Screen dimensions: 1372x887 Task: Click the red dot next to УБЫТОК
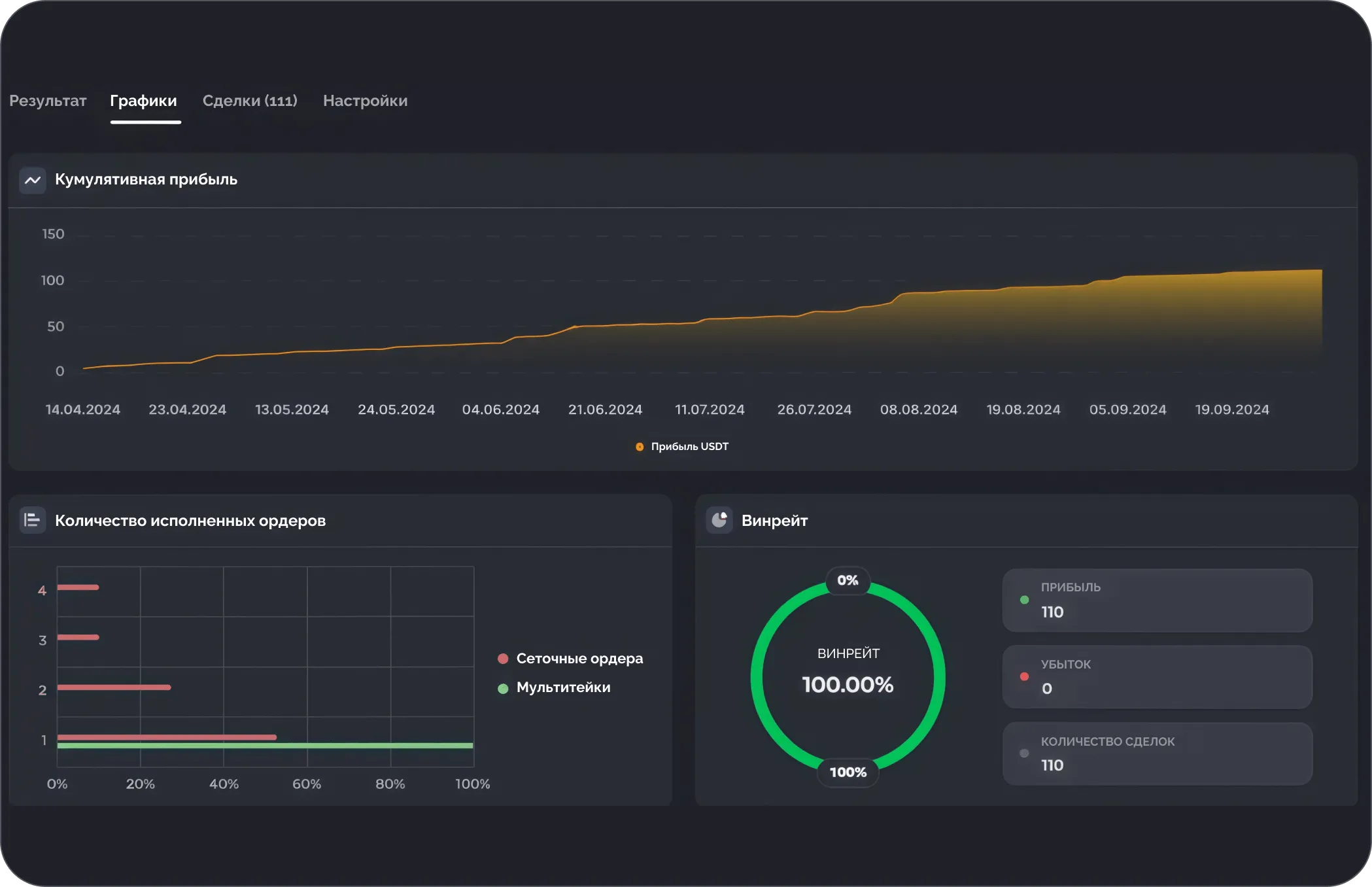[x=1024, y=676]
